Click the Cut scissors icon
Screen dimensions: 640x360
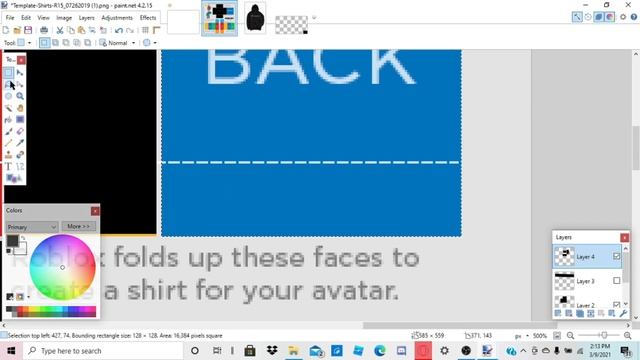pos(60,30)
